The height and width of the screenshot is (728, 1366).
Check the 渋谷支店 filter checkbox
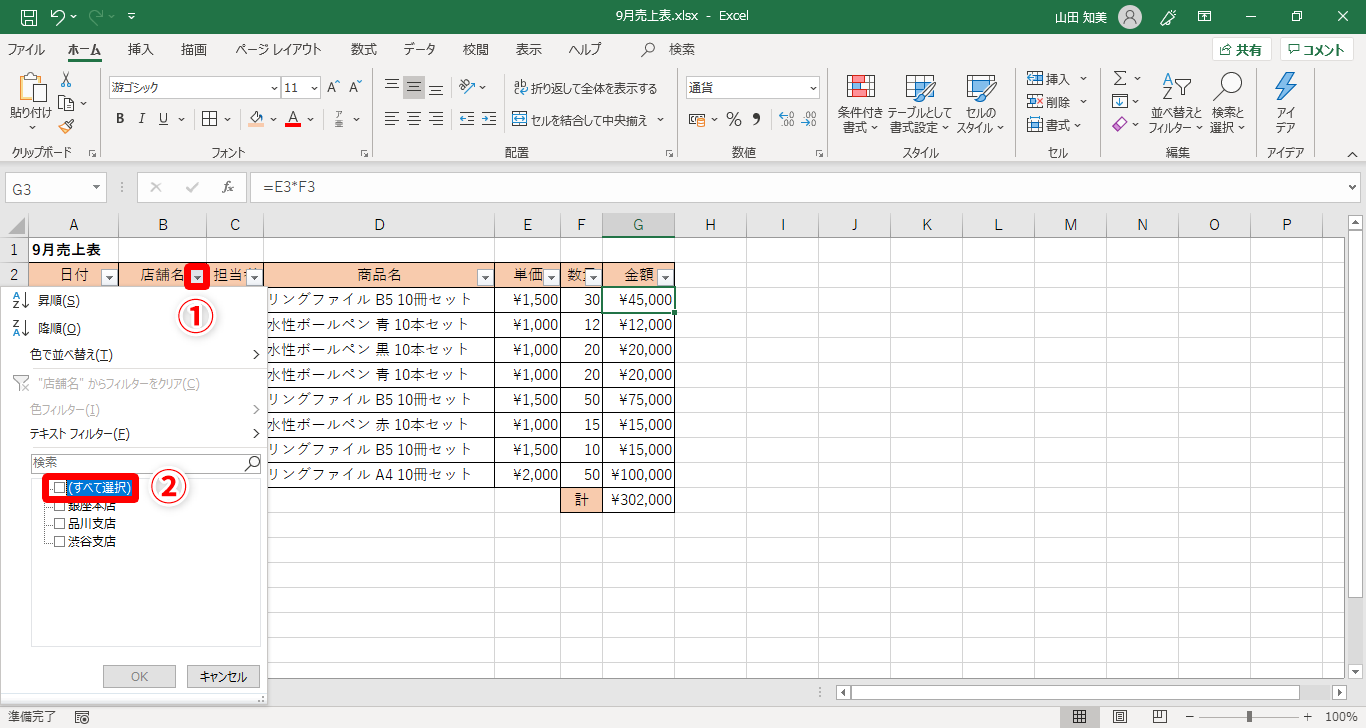tap(59, 541)
